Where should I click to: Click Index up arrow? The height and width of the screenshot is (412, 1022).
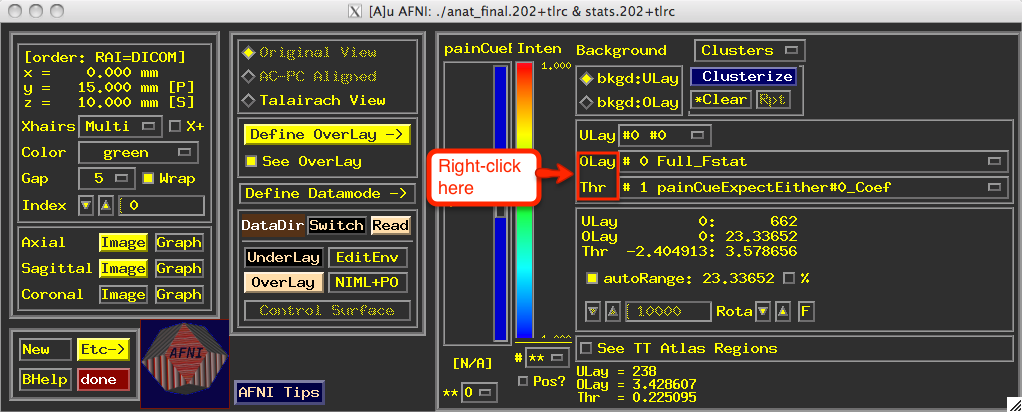[106, 206]
